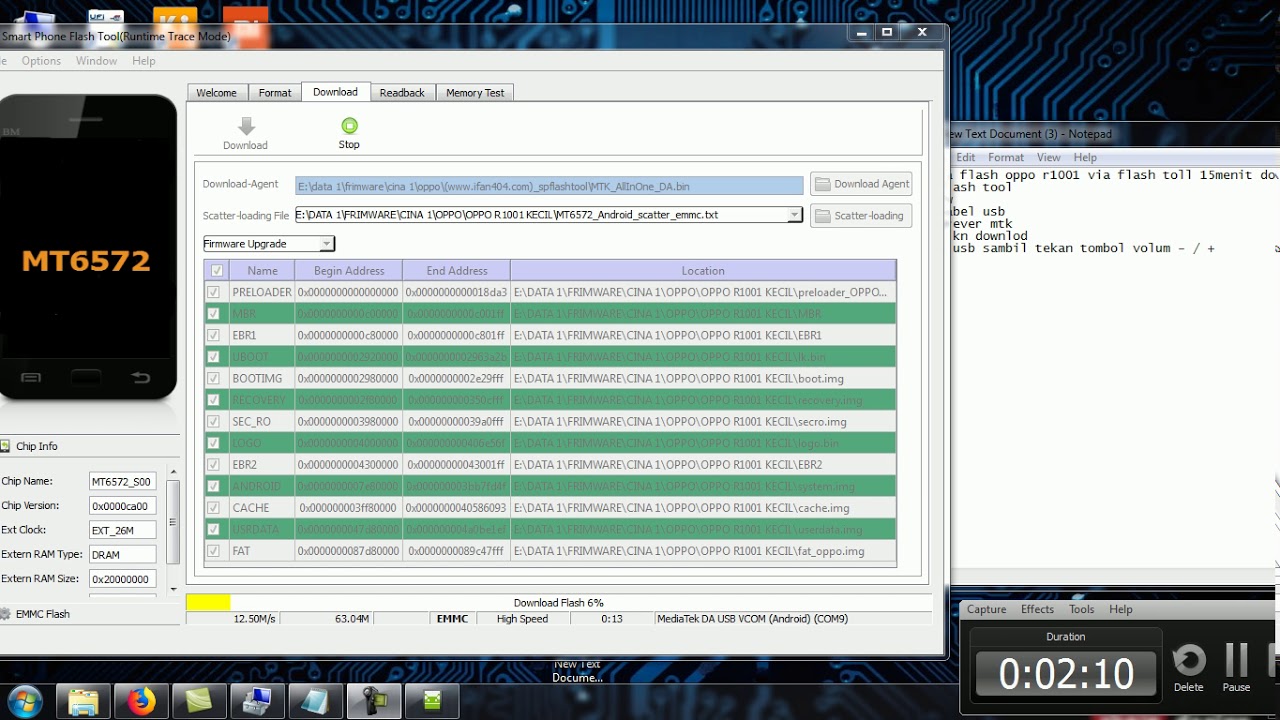Image resolution: width=1280 pixels, height=720 pixels.
Task: Click the Extern RAM Type field
Action: coord(122,554)
